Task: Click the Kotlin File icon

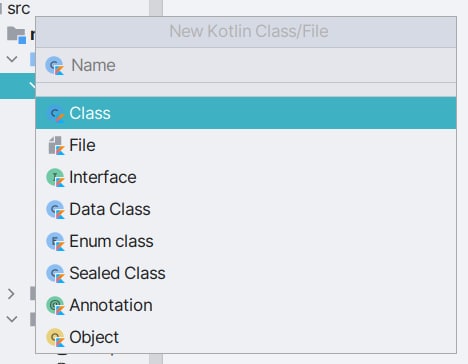Action: [x=56, y=146]
